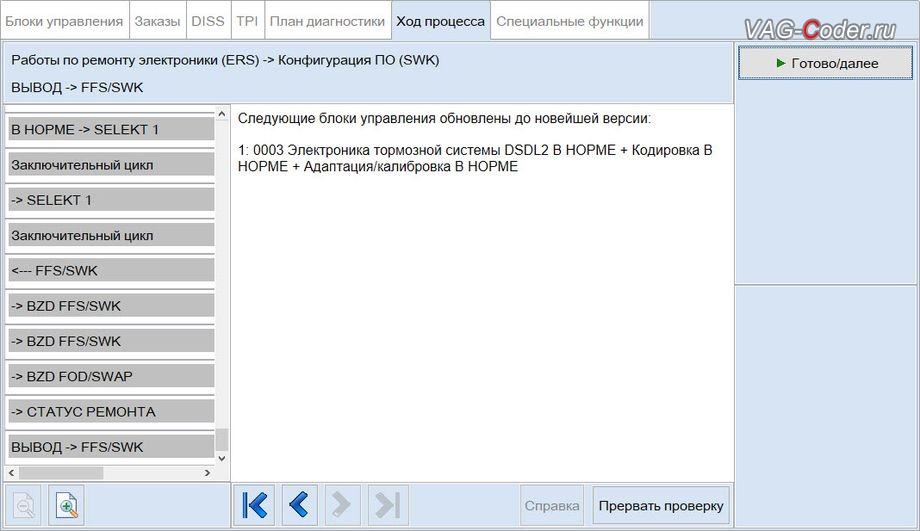Click the Справка help button
This screenshot has height=531, width=920.
point(552,506)
